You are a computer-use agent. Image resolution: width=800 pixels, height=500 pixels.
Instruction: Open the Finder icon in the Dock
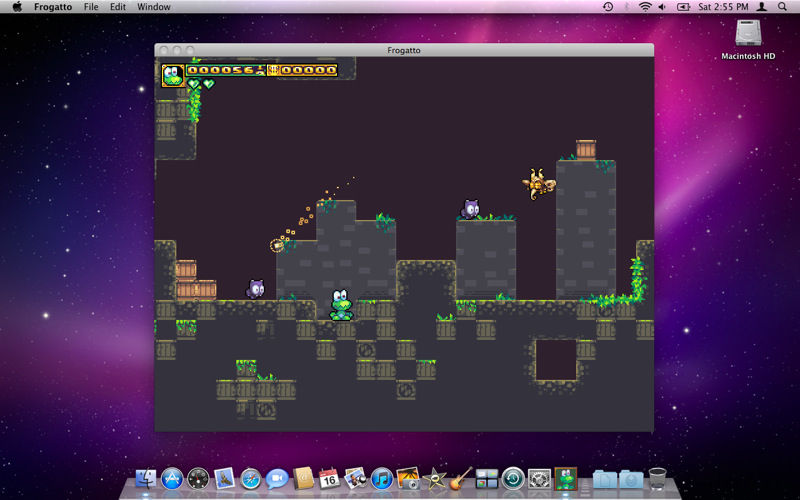click(146, 479)
